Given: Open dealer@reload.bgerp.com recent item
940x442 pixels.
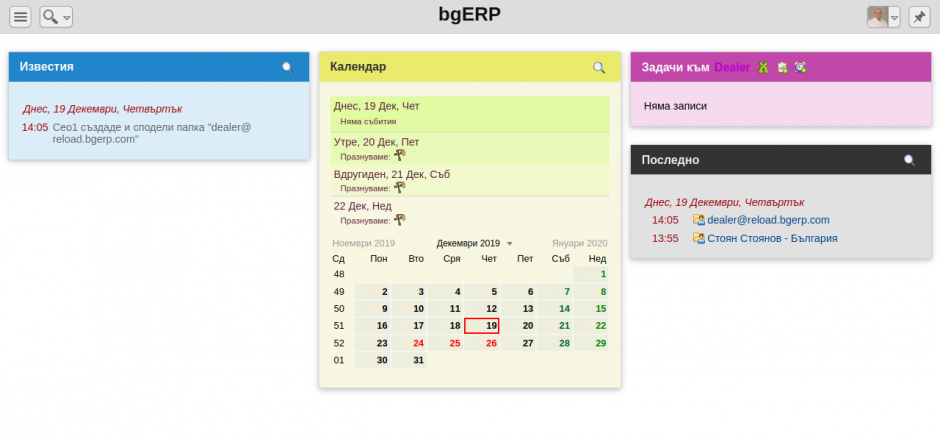Looking at the screenshot, I should coord(769,220).
